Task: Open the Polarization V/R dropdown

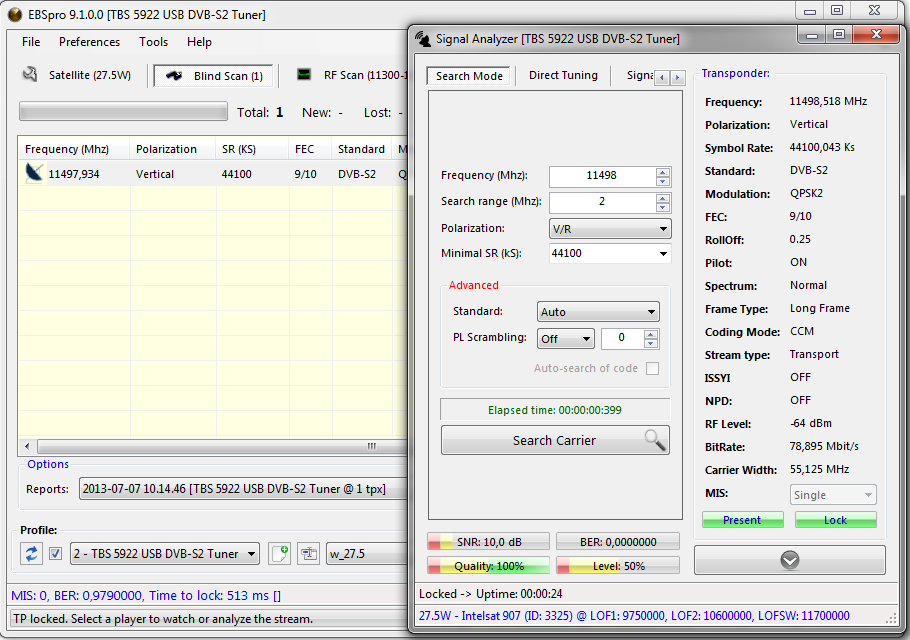Action: [x=610, y=229]
